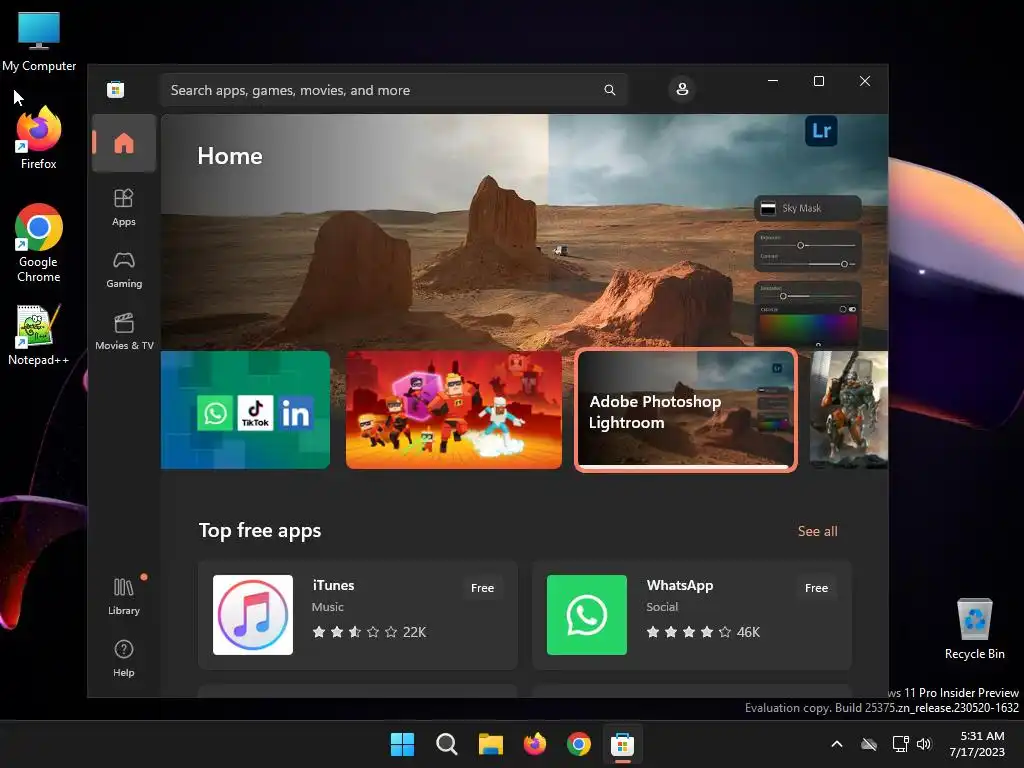Select the Firefox desktop shortcut
Image resolution: width=1024 pixels, height=768 pixels.
[x=39, y=138]
